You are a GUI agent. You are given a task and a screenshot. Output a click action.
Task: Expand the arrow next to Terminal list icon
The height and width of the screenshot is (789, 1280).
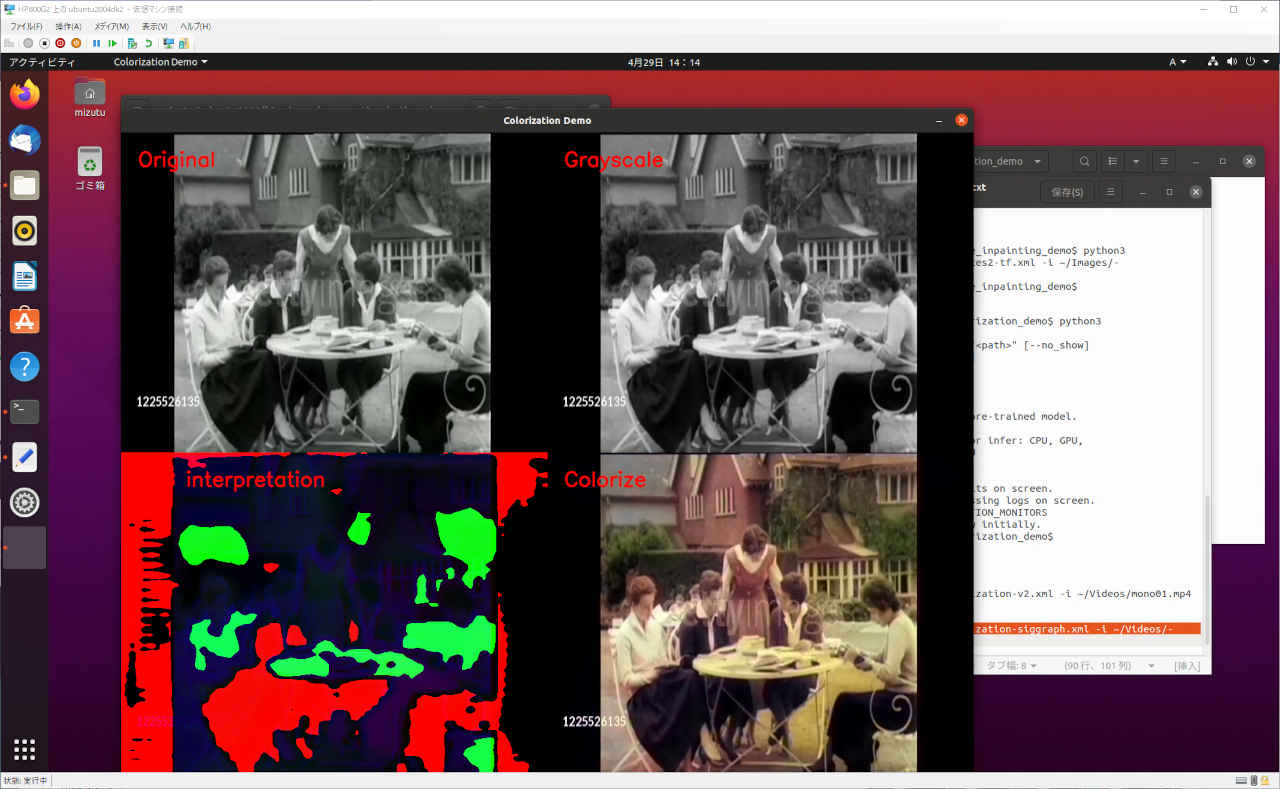point(1136,161)
